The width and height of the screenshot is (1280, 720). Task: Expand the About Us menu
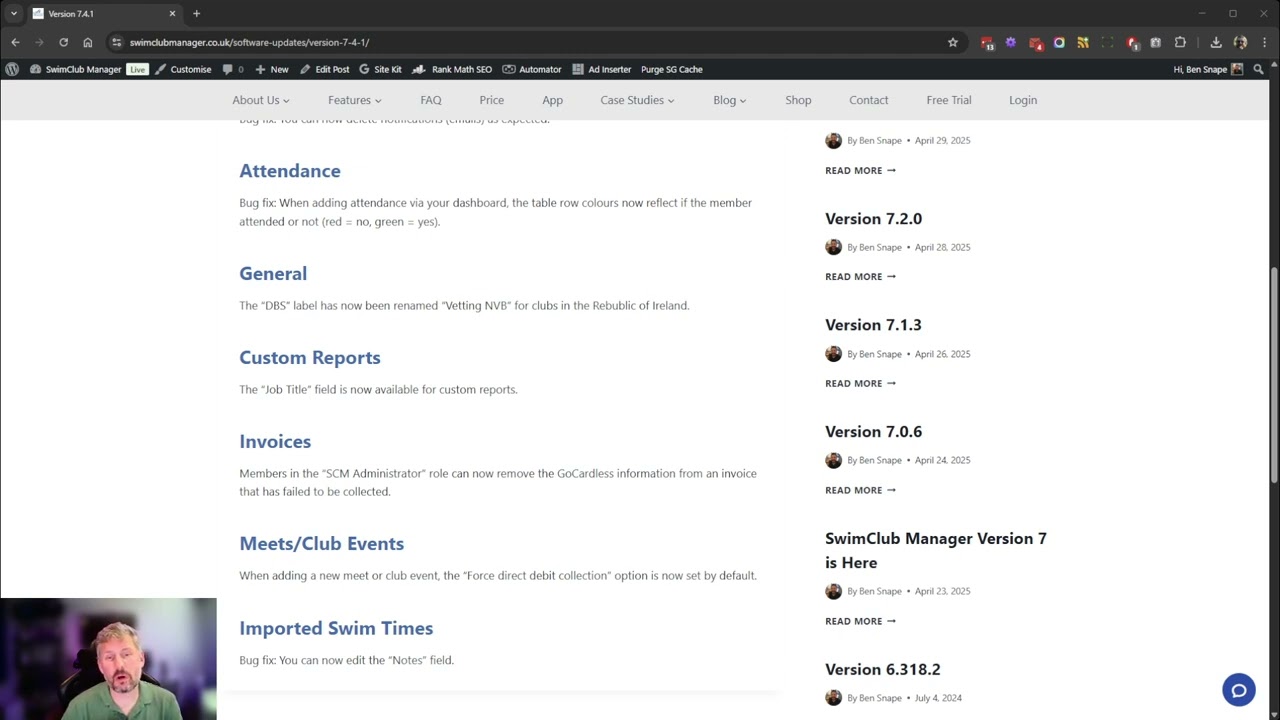(x=261, y=100)
